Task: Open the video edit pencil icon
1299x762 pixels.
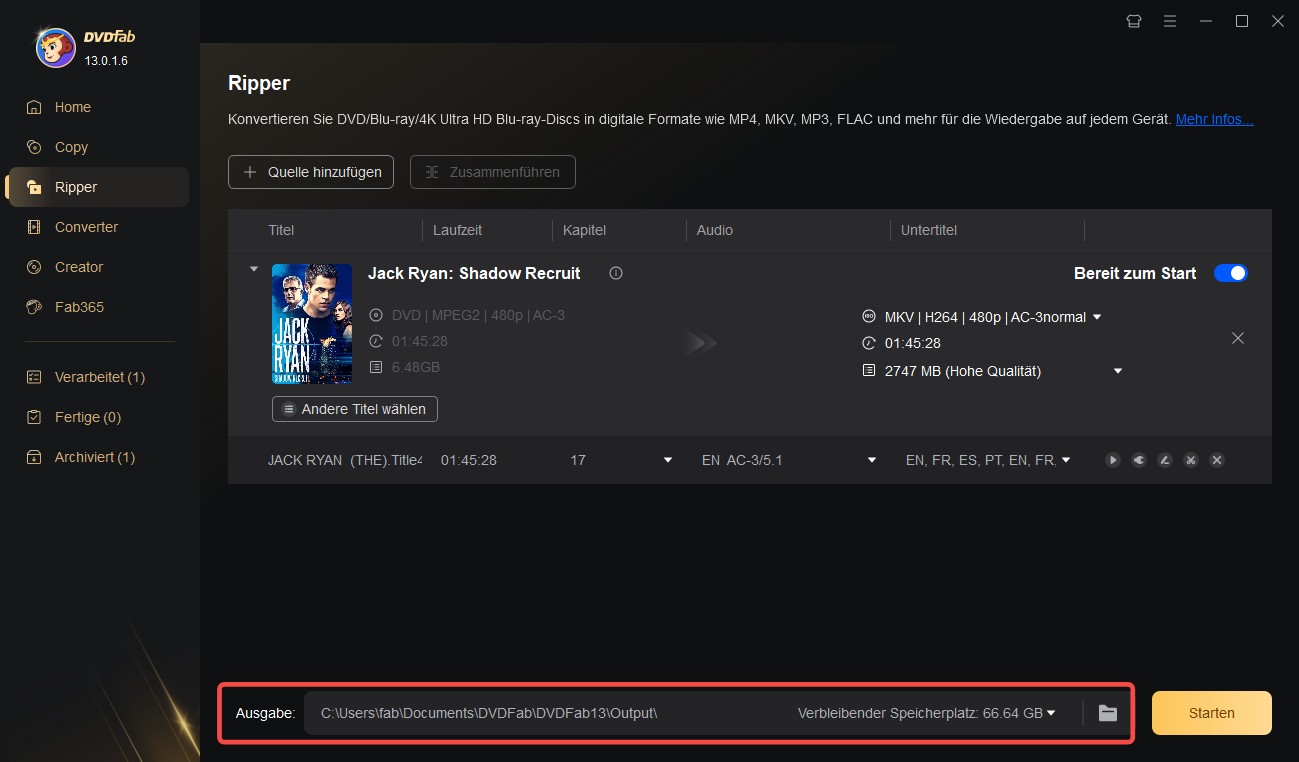Action: pos(1165,460)
